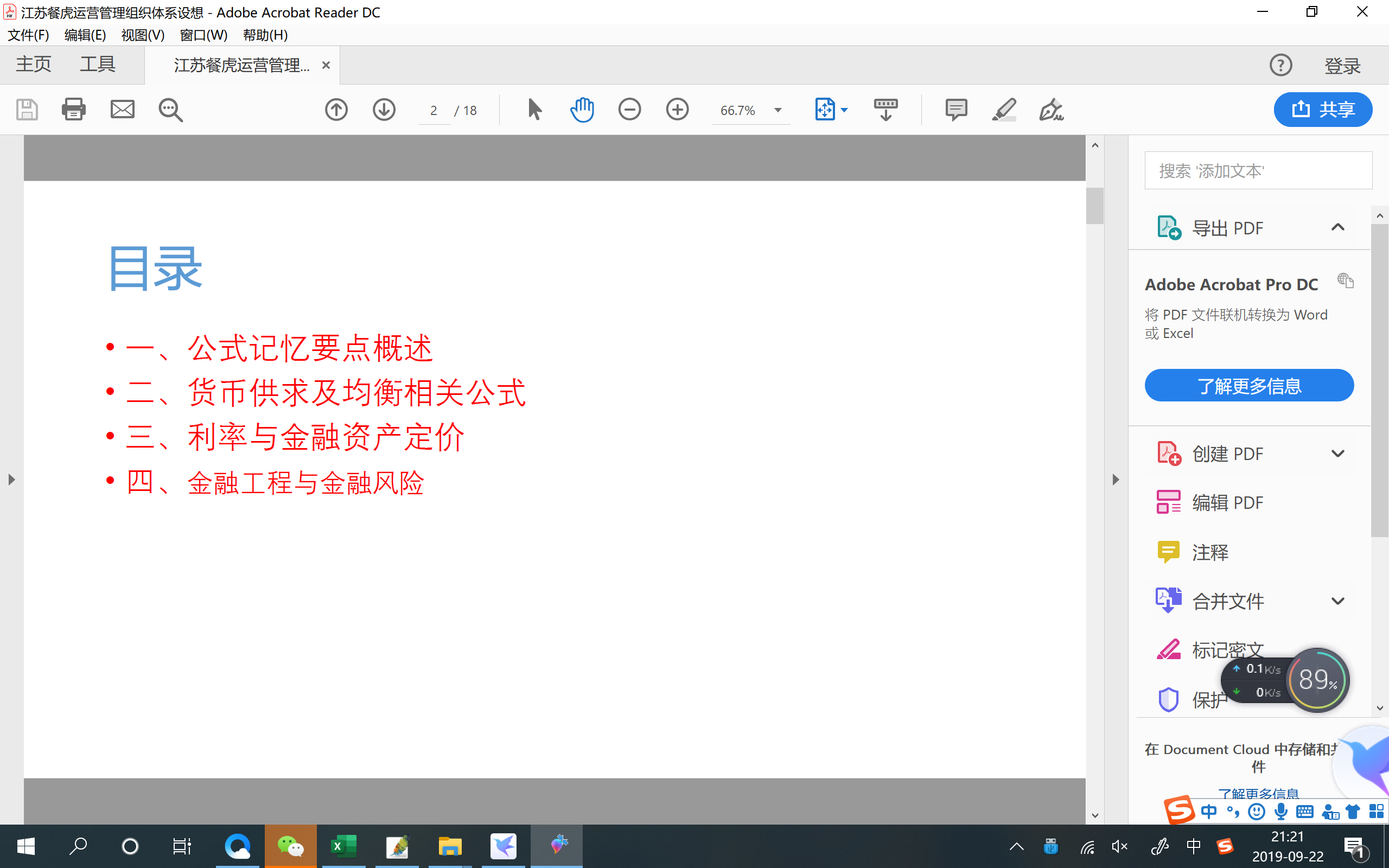The image size is (1389, 868).
Task: Open the 视图(V) menu
Action: pyautogui.click(x=142, y=35)
